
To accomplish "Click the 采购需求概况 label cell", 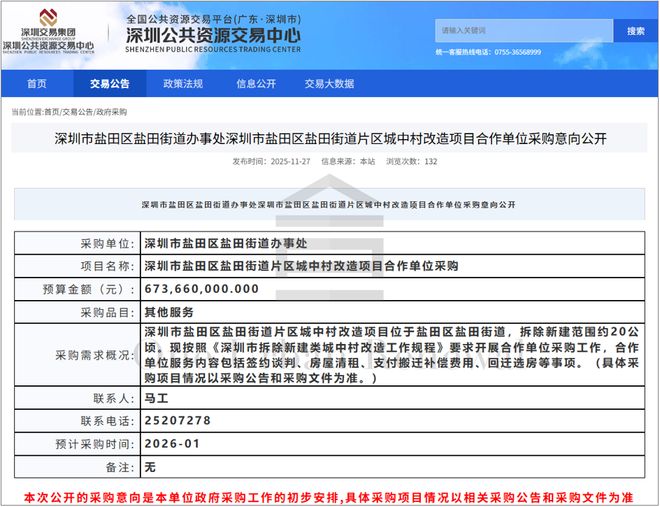I will click(77, 355).
